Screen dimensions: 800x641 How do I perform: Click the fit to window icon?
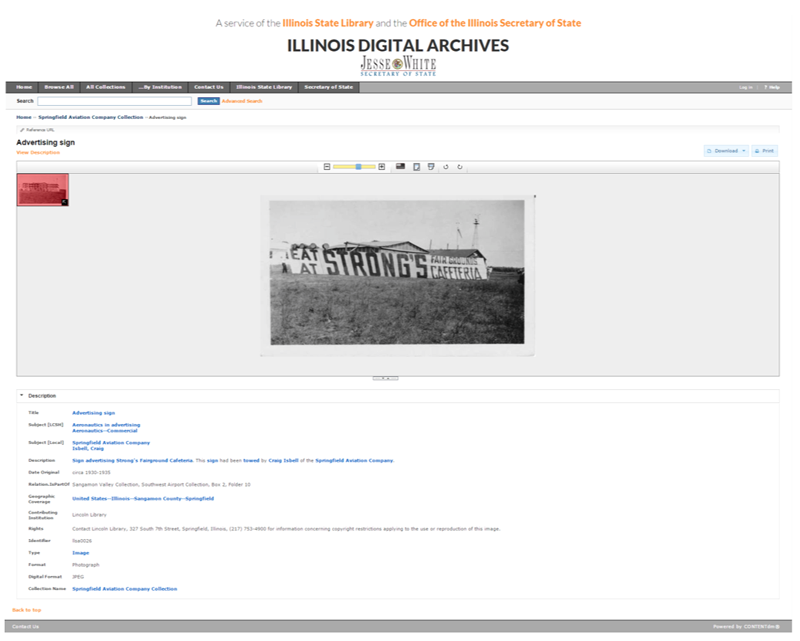[417, 167]
